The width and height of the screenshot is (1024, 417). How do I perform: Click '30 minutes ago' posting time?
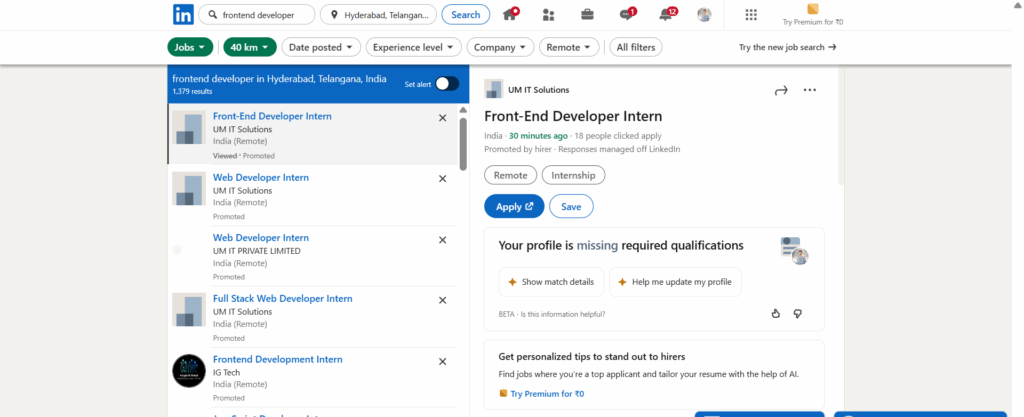(x=538, y=136)
